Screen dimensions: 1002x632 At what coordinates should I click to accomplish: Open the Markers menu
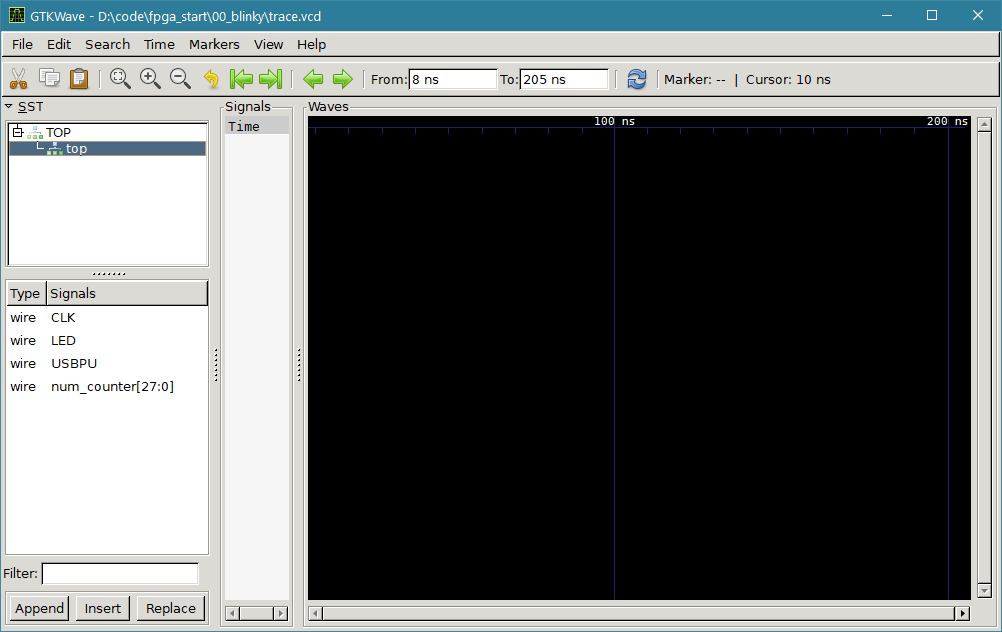click(x=214, y=44)
